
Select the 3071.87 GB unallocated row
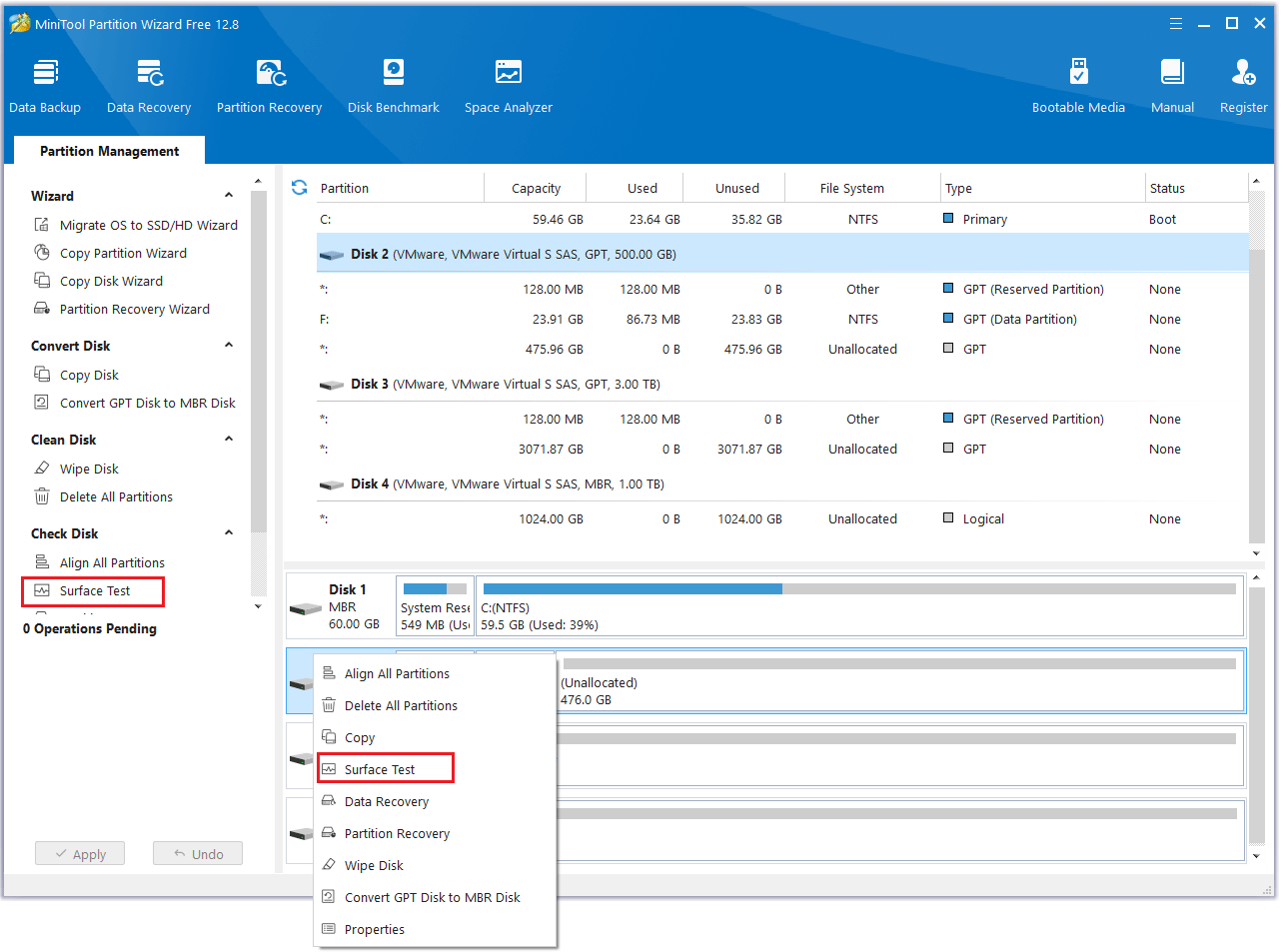[x=782, y=449]
